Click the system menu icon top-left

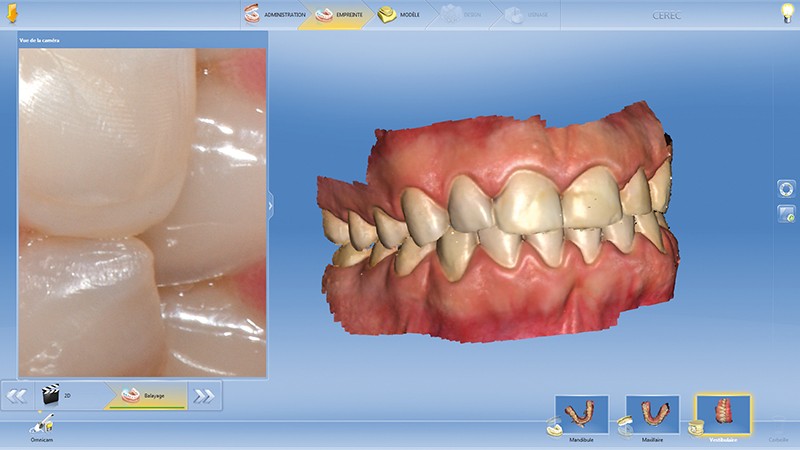[11, 14]
